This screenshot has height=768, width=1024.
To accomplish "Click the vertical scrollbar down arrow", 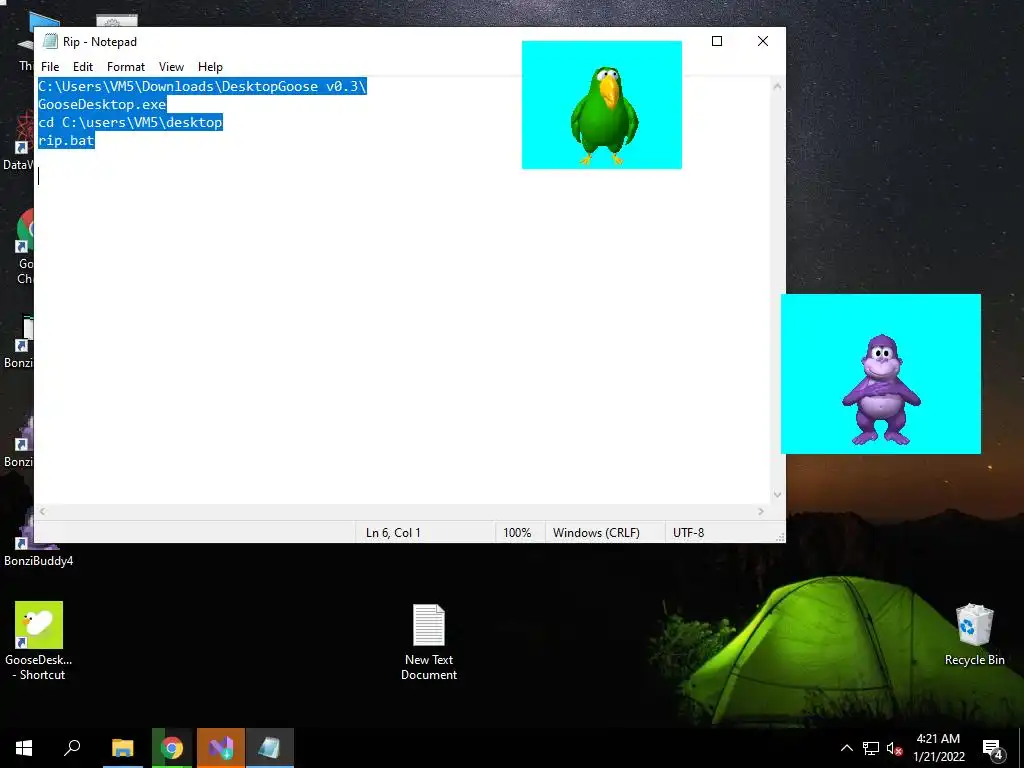I will 777,495.
